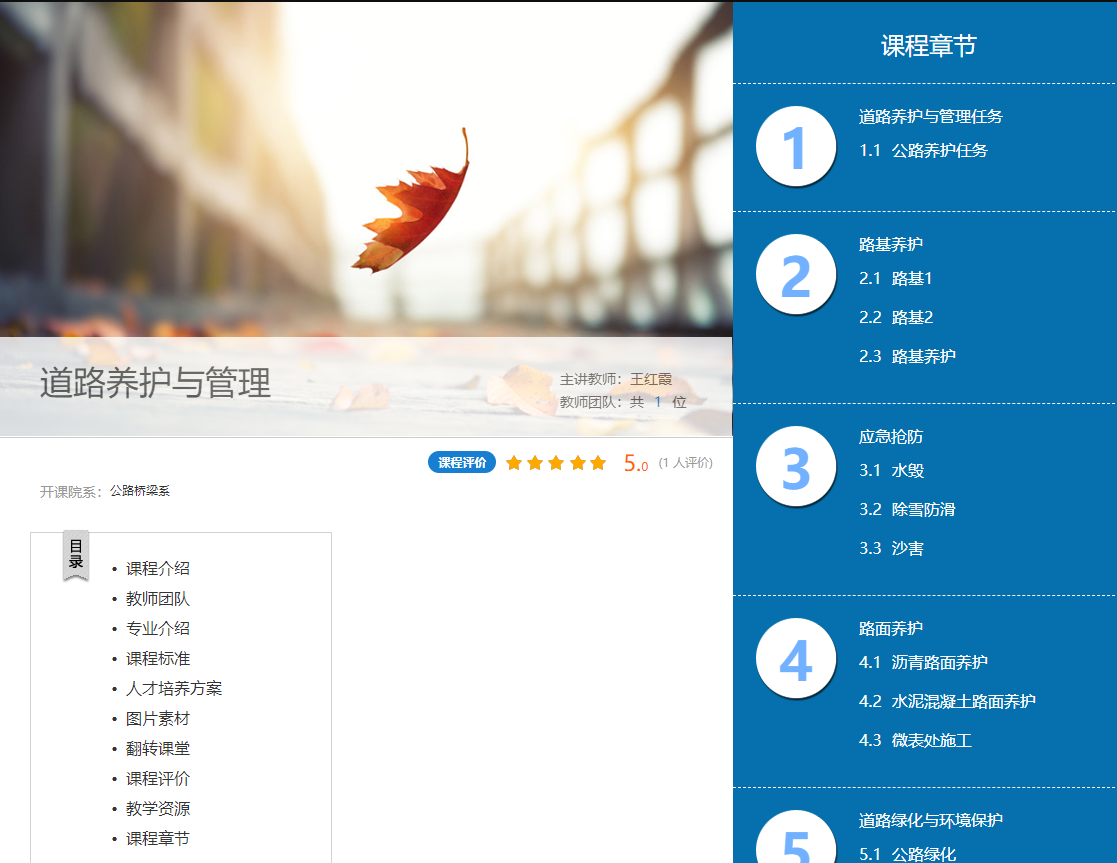Click the chapter 4 number circle
Image resolution: width=1117 pixels, height=863 pixels.
(x=796, y=659)
